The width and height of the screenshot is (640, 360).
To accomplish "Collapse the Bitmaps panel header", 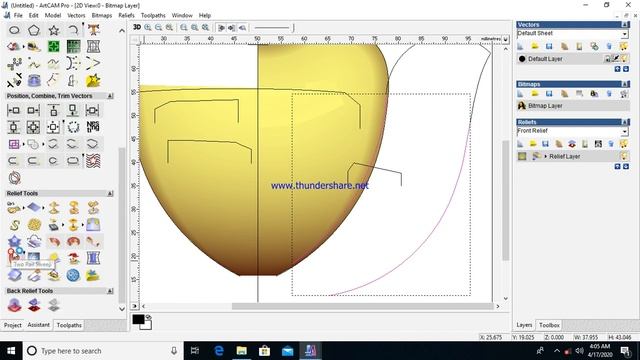I will point(624,84).
